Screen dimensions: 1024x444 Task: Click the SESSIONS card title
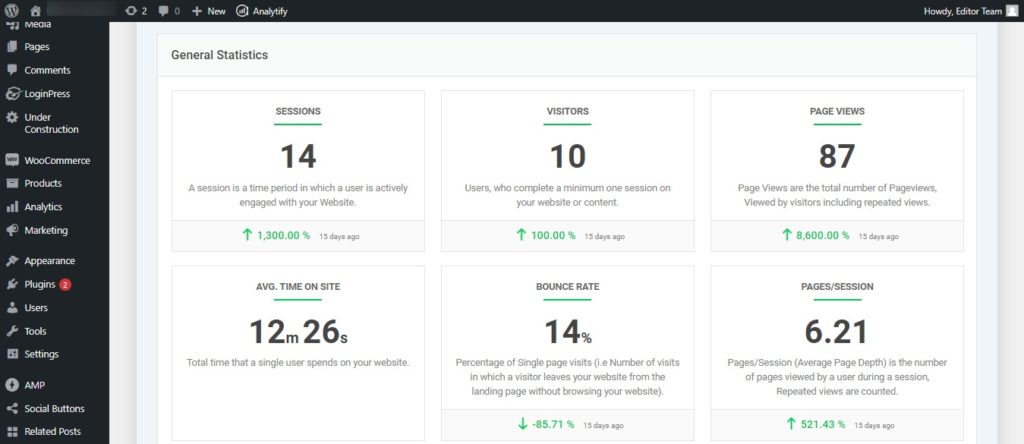[298, 111]
